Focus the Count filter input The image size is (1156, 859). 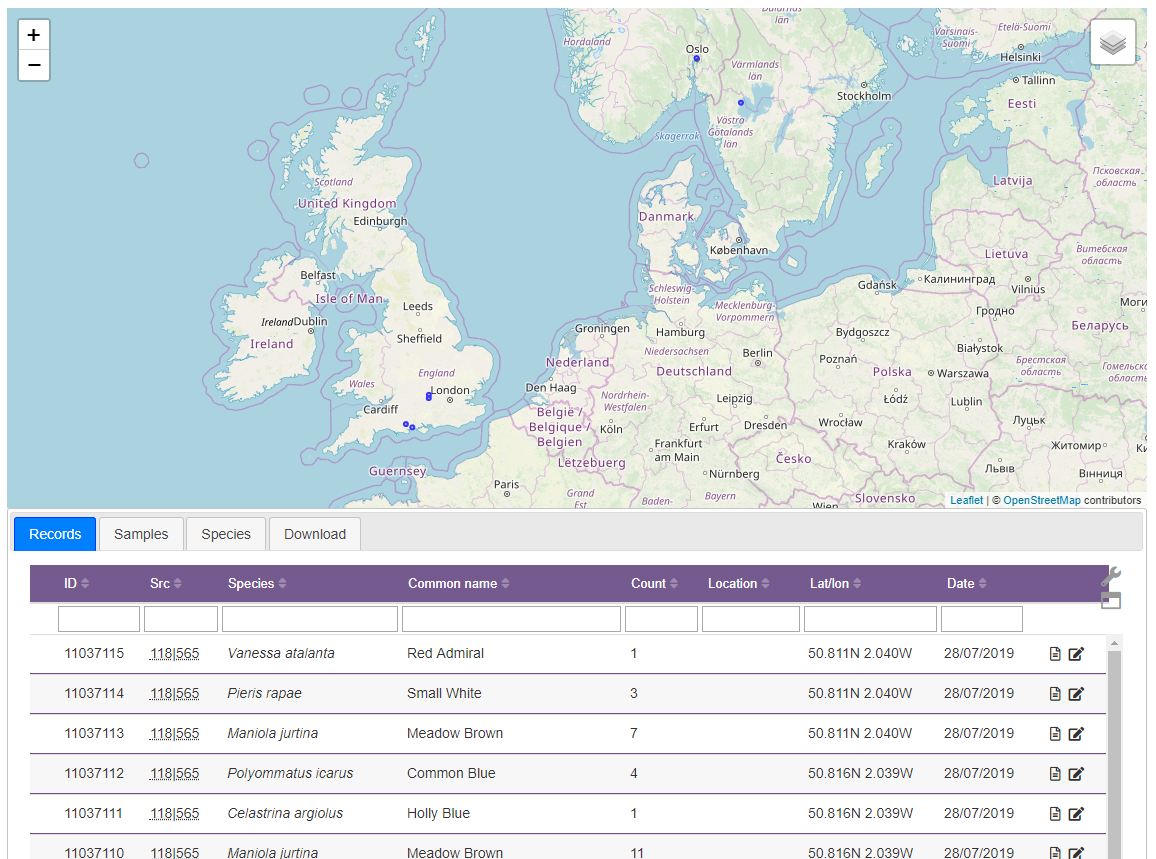661,619
